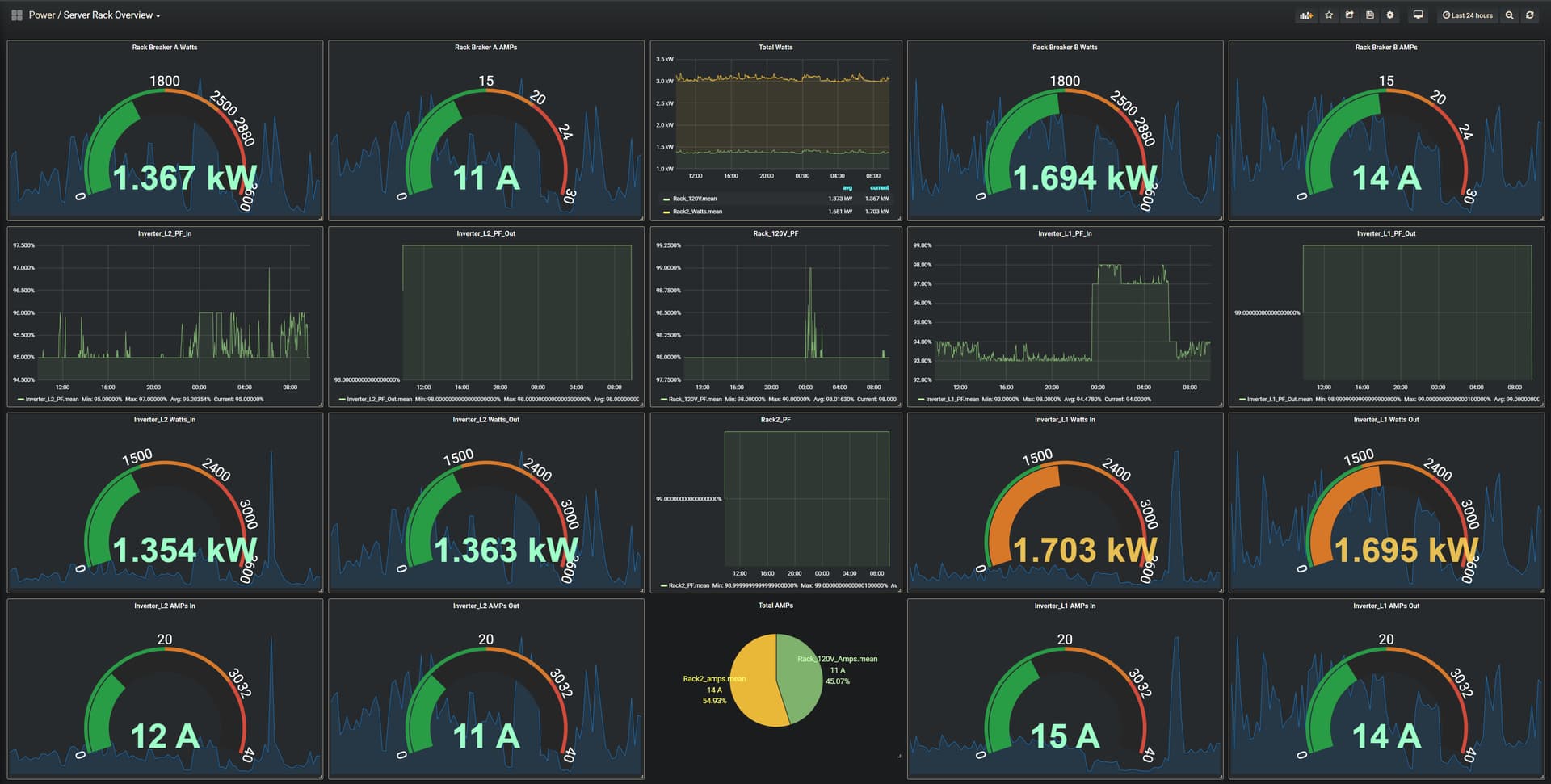
Task: Open the Power / Server Rack Overview dropdown
Action: click(x=95, y=15)
